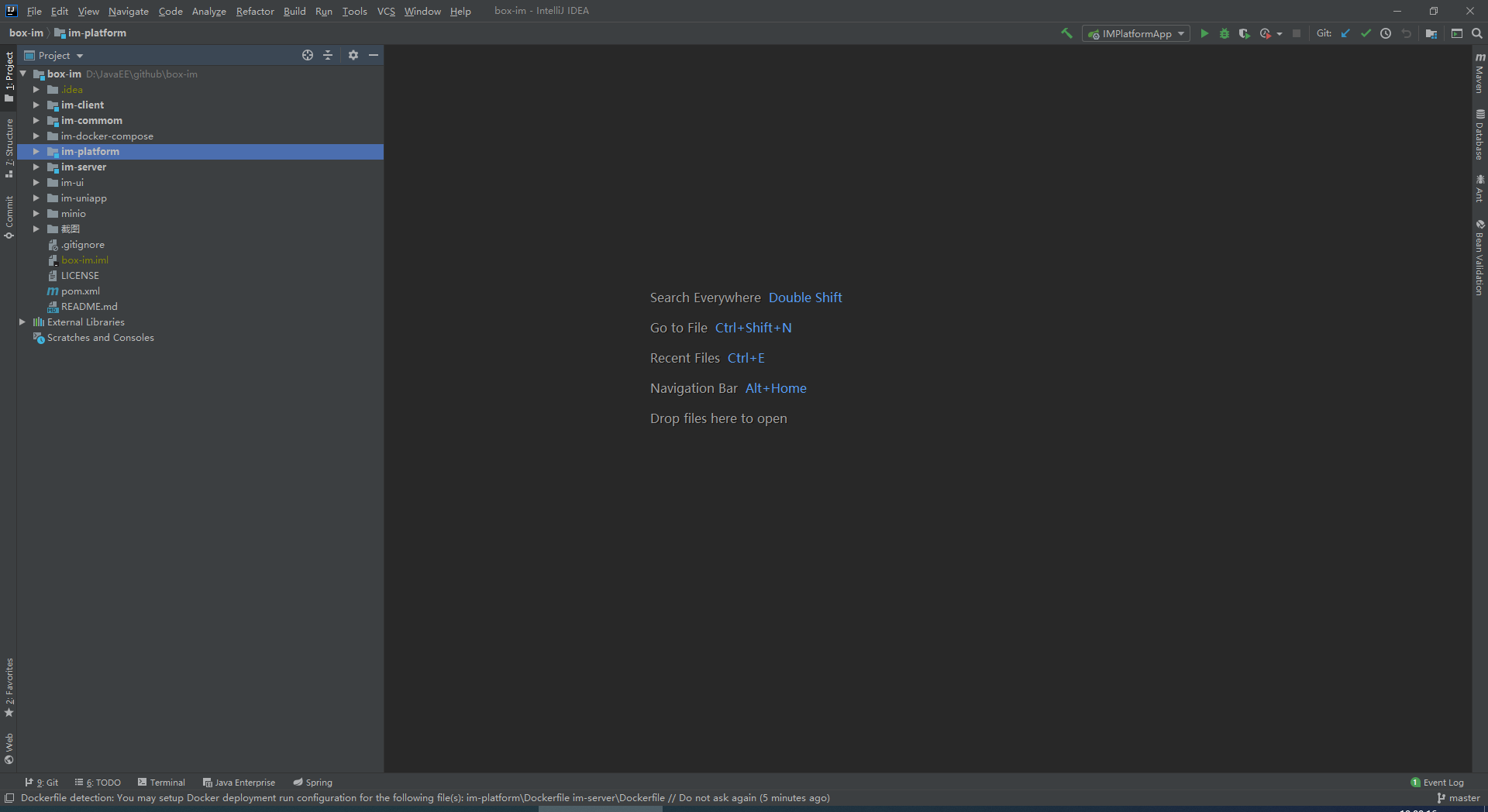
Task: Toggle the 1: Project side tab
Action: click(x=9, y=76)
